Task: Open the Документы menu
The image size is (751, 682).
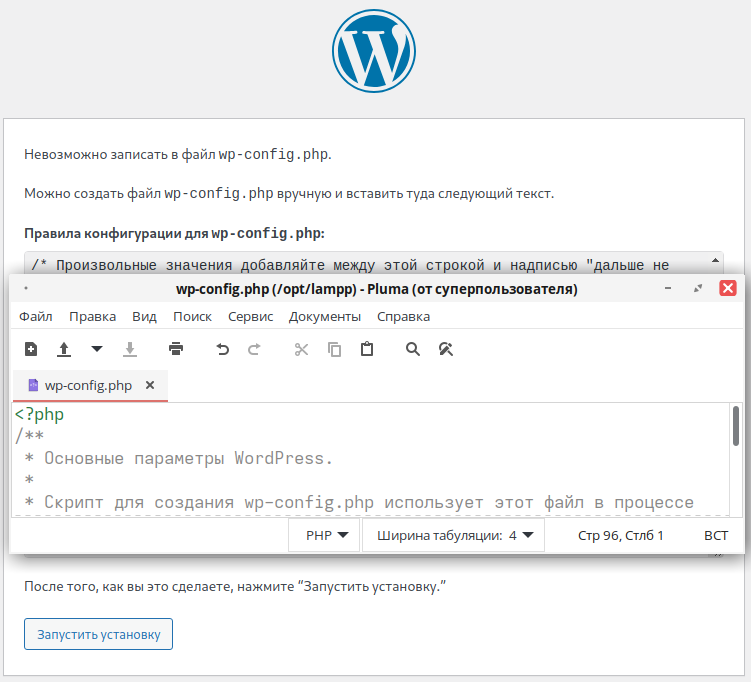Action: point(325,317)
